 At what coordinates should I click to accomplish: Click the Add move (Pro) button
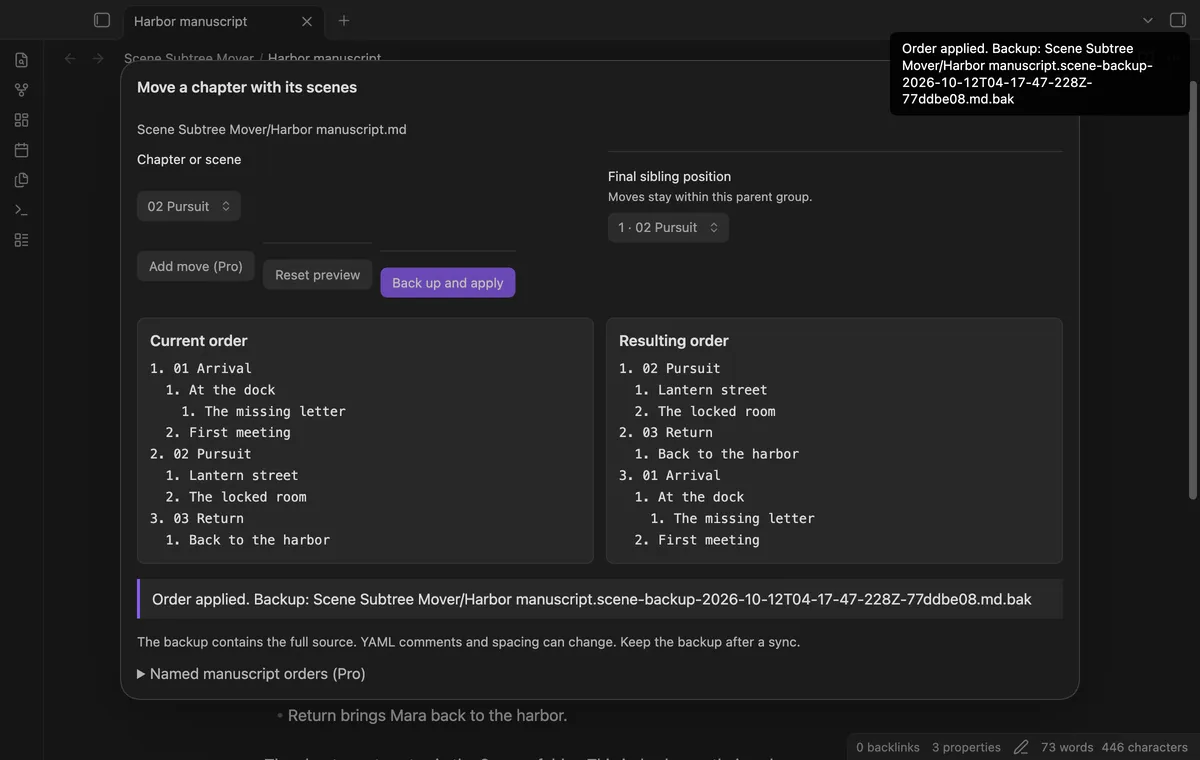tap(196, 266)
